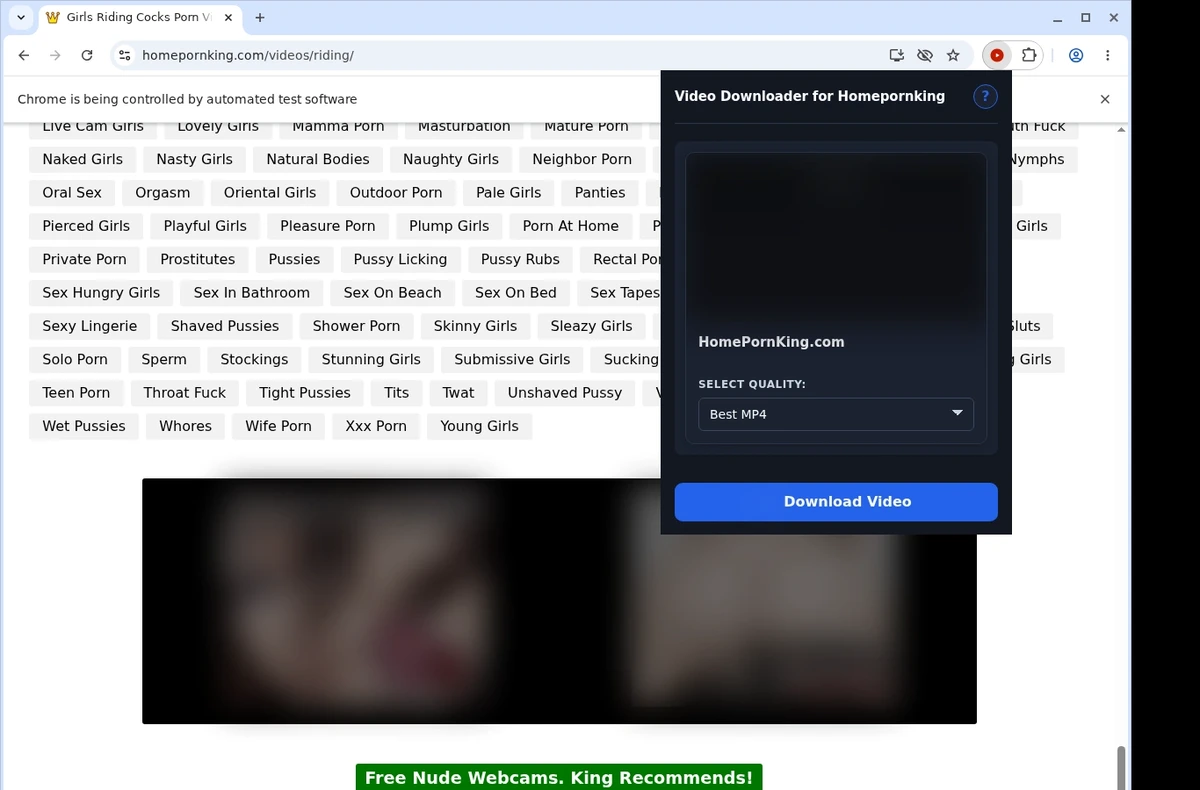Open the Outdoor Porn tag
Image resolution: width=1200 pixels, height=790 pixels.
coord(396,193)
